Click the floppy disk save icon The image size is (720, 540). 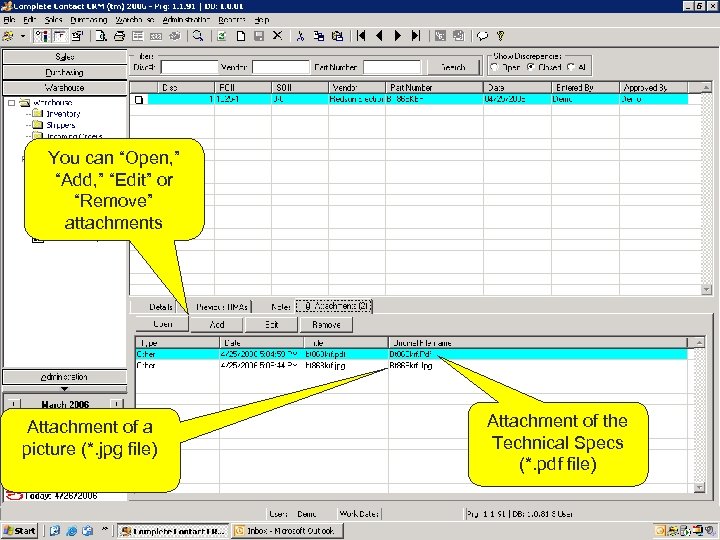coord(259,36)
